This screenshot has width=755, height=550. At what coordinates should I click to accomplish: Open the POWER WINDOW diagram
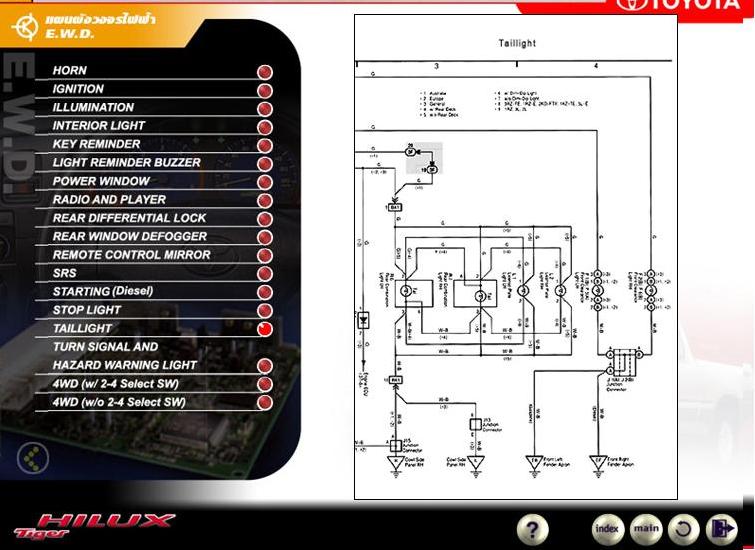point(101,181)
